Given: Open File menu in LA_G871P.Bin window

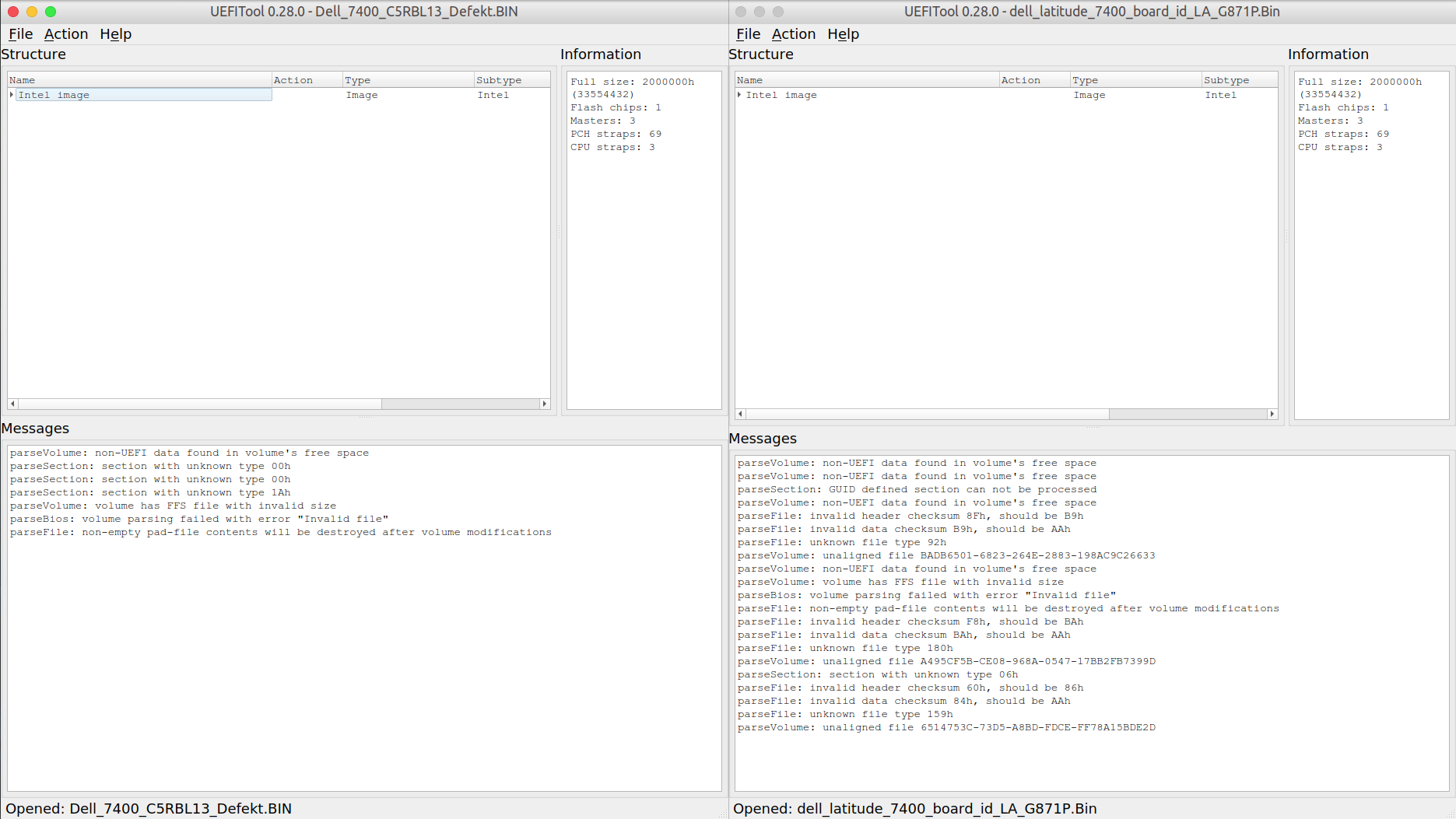Looking at the screenshot, I should 748,34.
